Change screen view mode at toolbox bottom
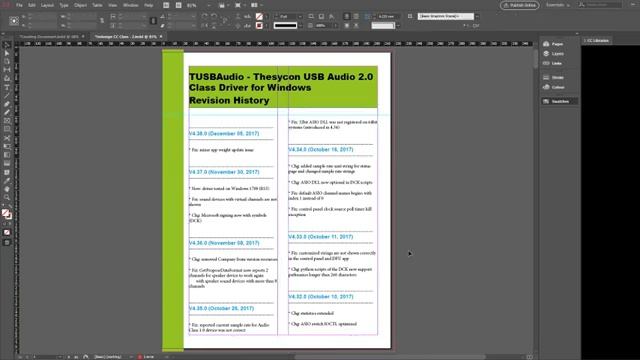Image resolution: width=640 pixels, height=360 pixels. click(x=7, y=242)
